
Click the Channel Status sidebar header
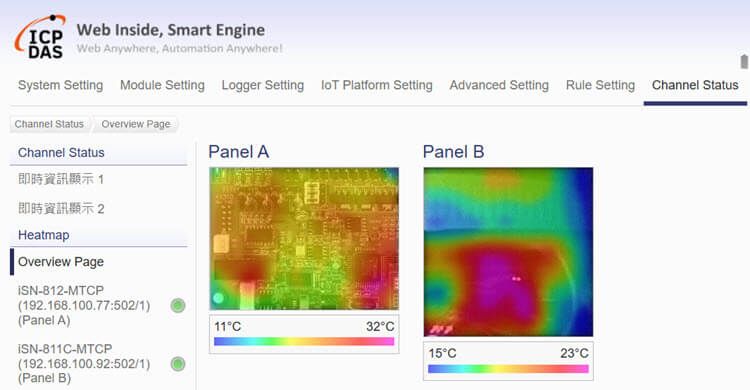coord(98,153)
